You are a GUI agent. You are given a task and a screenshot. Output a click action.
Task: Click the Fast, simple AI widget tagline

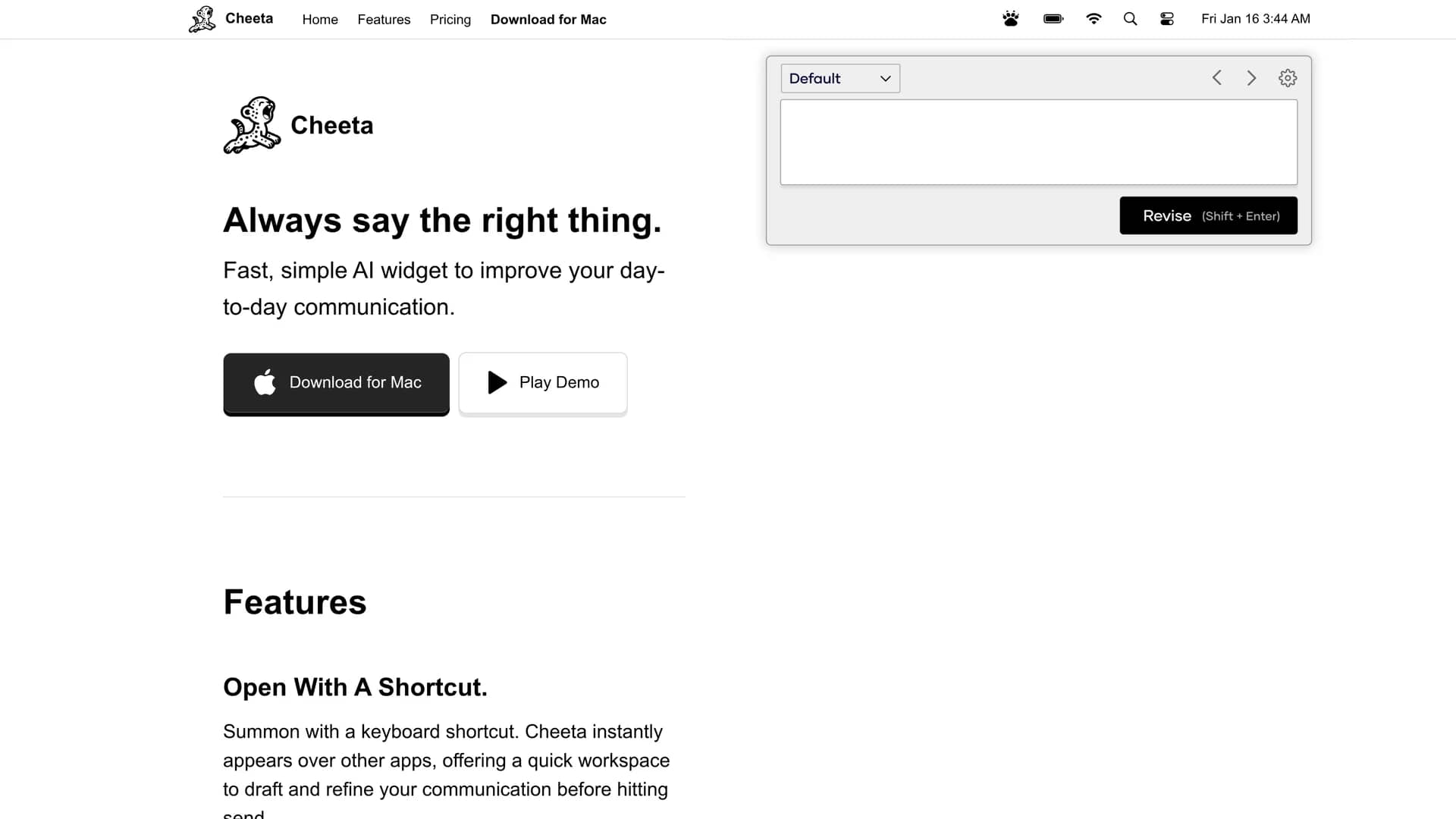(x=444, y=289)
